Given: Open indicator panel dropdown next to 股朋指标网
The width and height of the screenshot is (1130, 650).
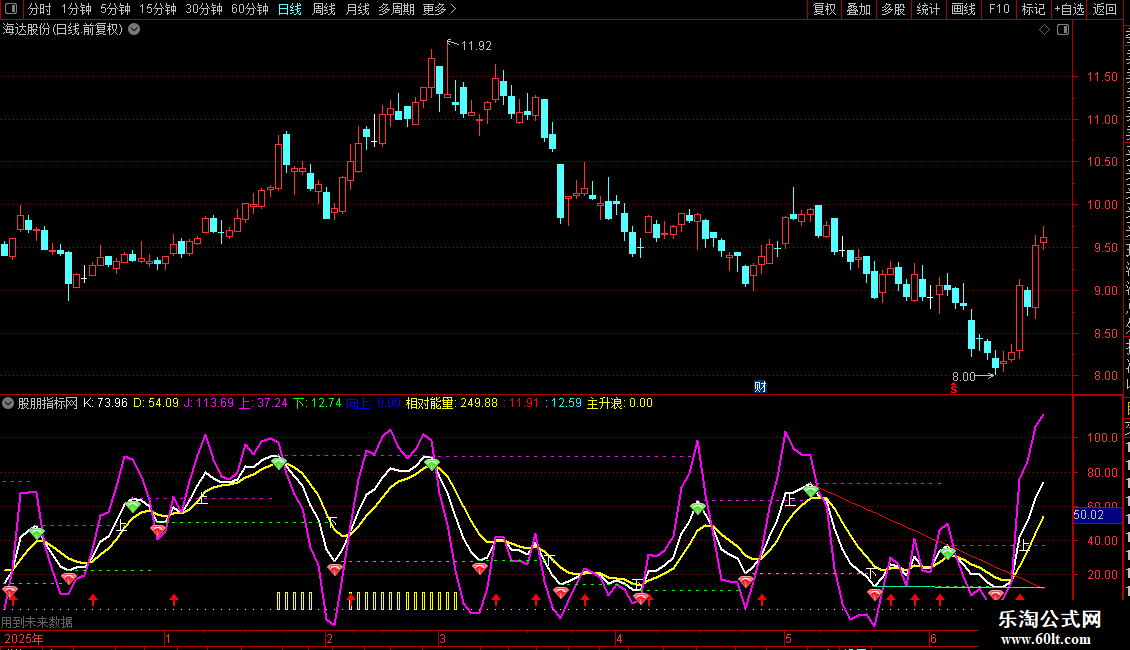Looking at the screenshot, I should click(x=8, y=404).
